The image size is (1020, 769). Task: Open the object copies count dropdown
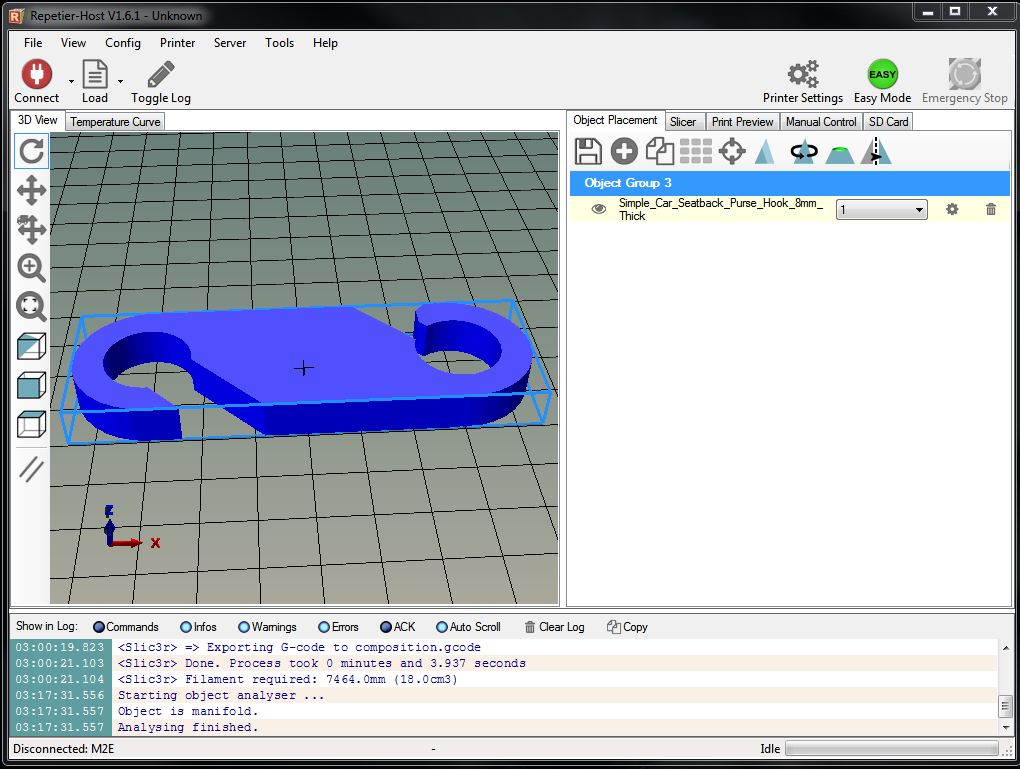click(881, 210)
